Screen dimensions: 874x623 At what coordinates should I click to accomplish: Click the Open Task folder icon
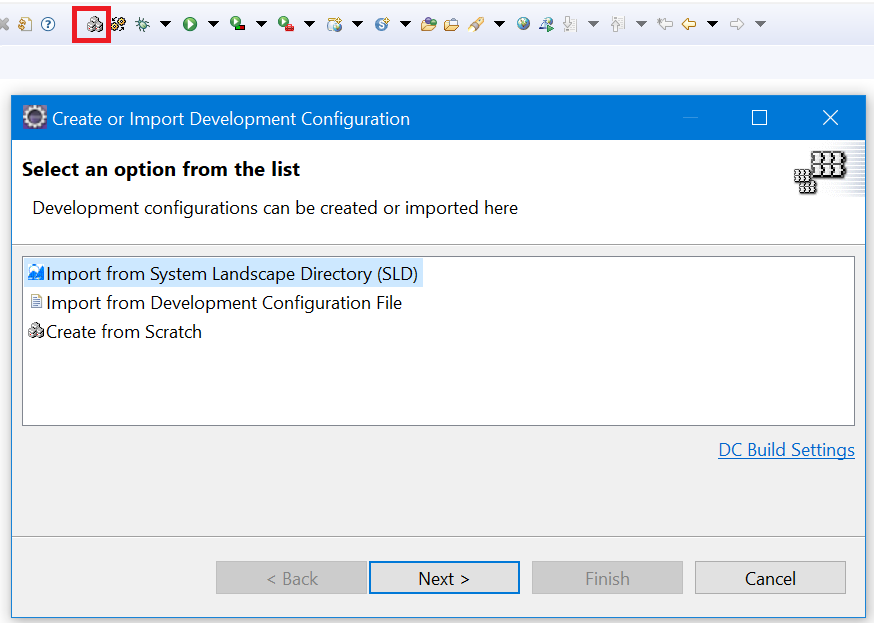[x=451, y=24]
